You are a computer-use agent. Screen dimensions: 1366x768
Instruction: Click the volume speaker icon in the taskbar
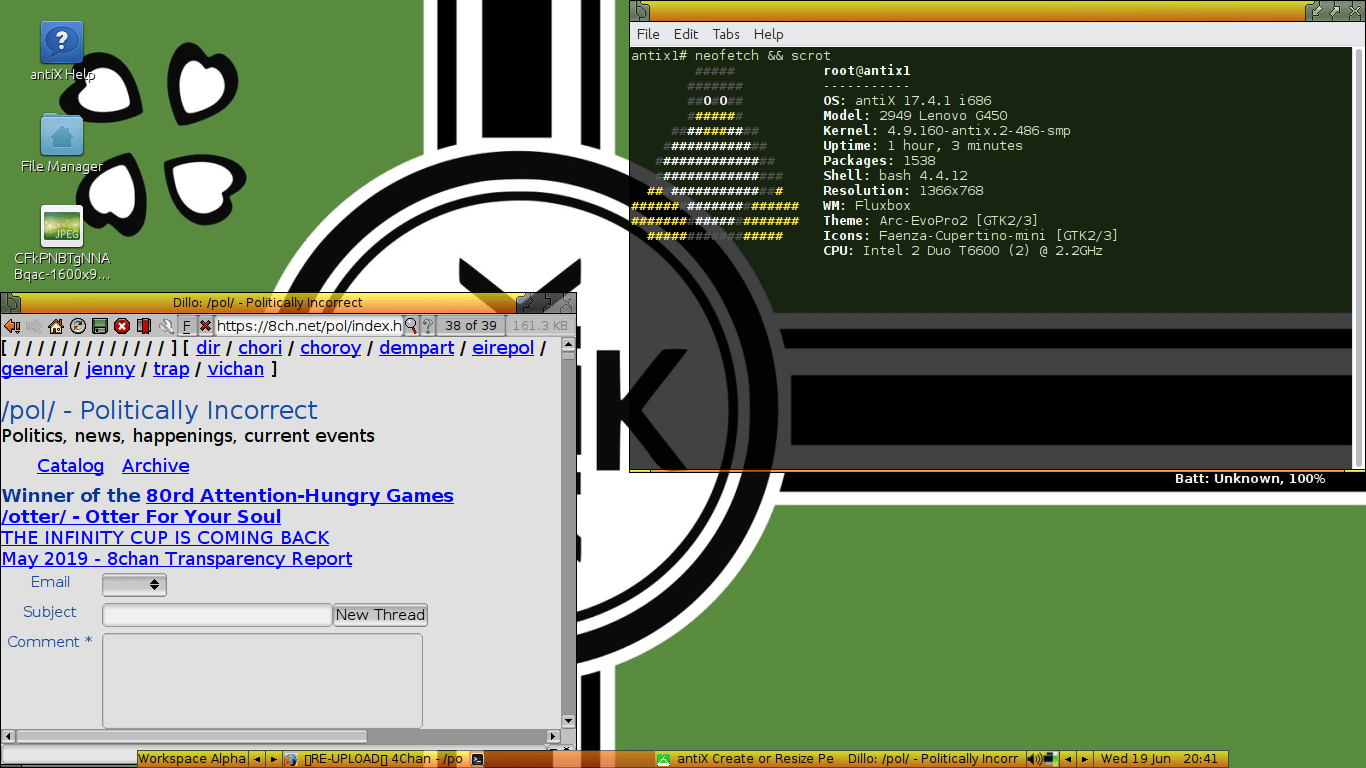click(x=1033, y=758)
